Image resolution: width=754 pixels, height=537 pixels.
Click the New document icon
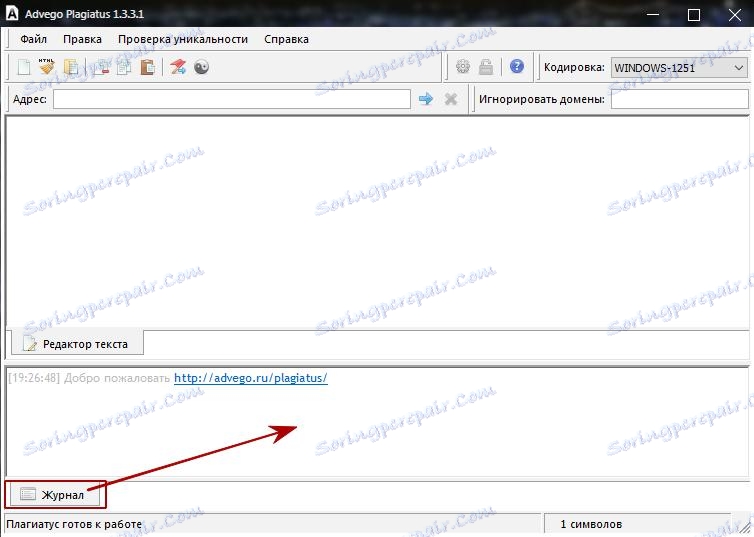24,67
